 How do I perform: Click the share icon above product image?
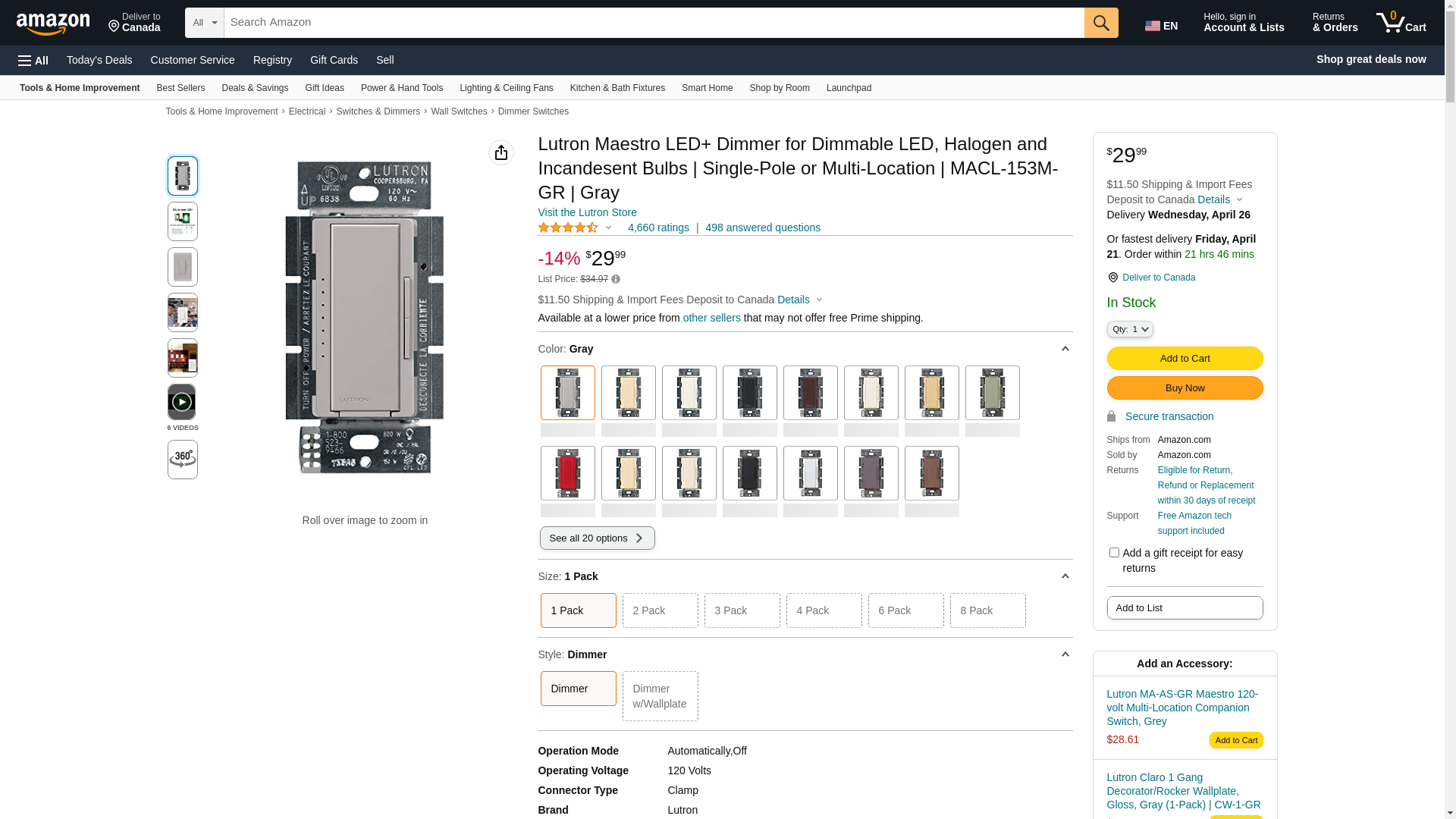tap(501, 152)
